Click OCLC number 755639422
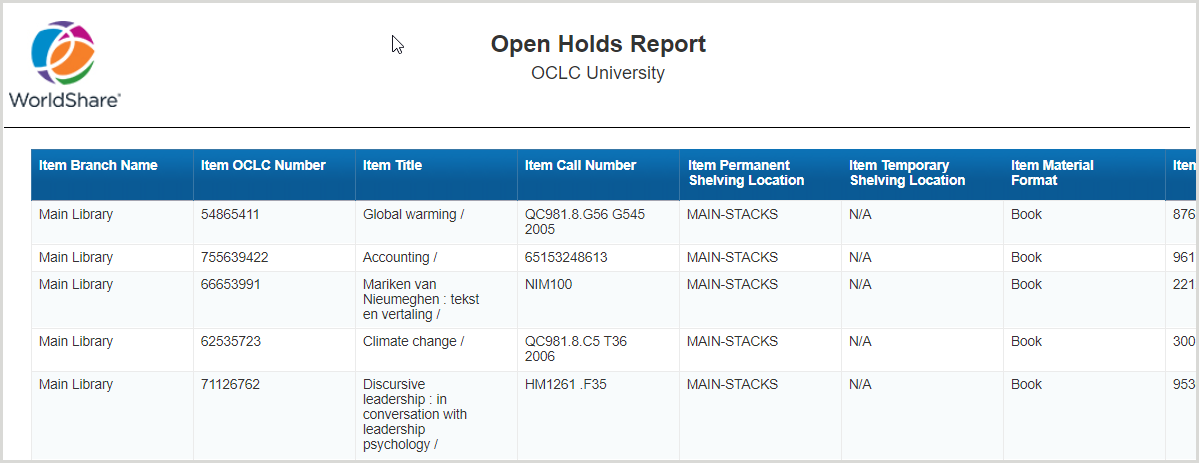1199x463 pixels. coord(235,257)
